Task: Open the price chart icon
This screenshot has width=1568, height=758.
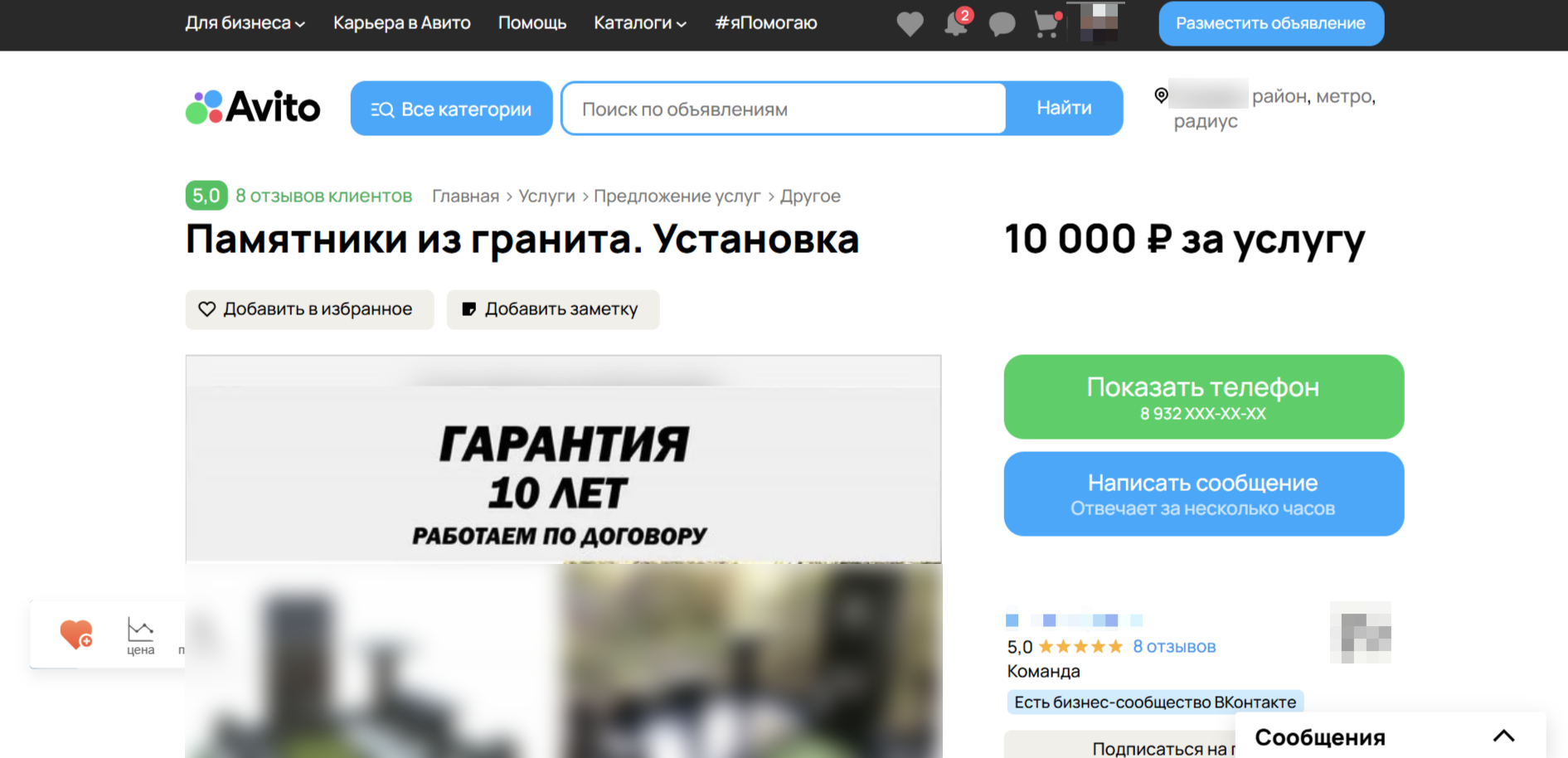Action: [x=140, y=635]
